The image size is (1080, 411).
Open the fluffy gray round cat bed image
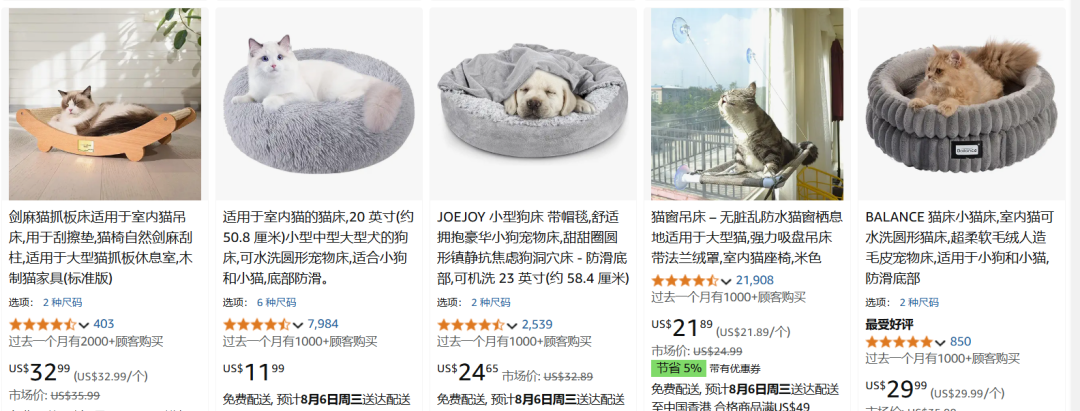coord(319,104)
